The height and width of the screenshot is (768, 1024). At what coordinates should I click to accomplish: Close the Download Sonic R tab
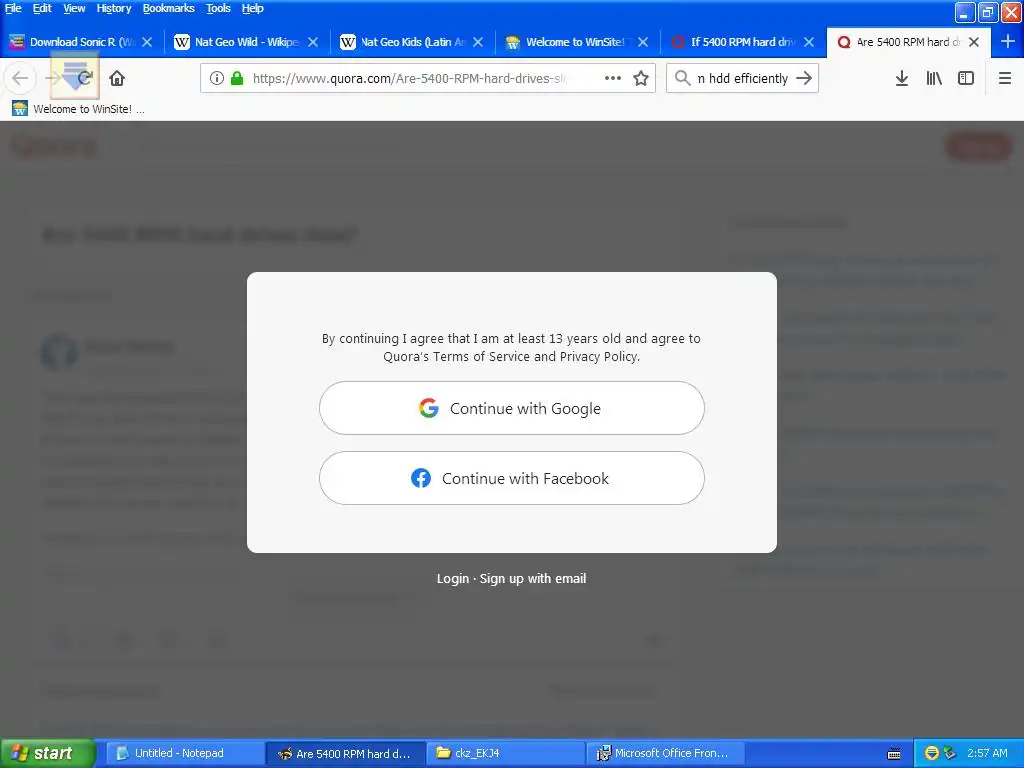click(147, 42)
